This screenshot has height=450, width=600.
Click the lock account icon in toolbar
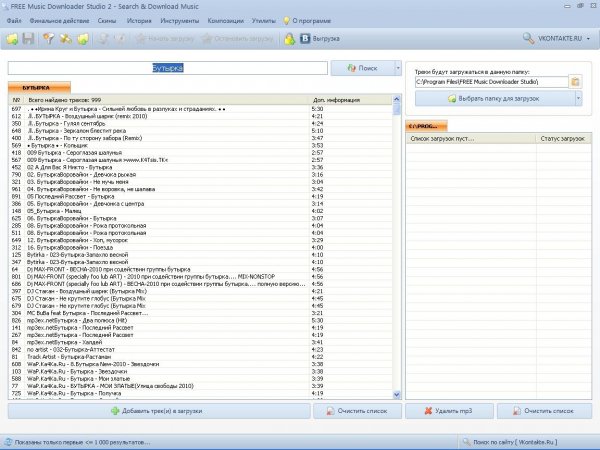(x=290, y=39)
